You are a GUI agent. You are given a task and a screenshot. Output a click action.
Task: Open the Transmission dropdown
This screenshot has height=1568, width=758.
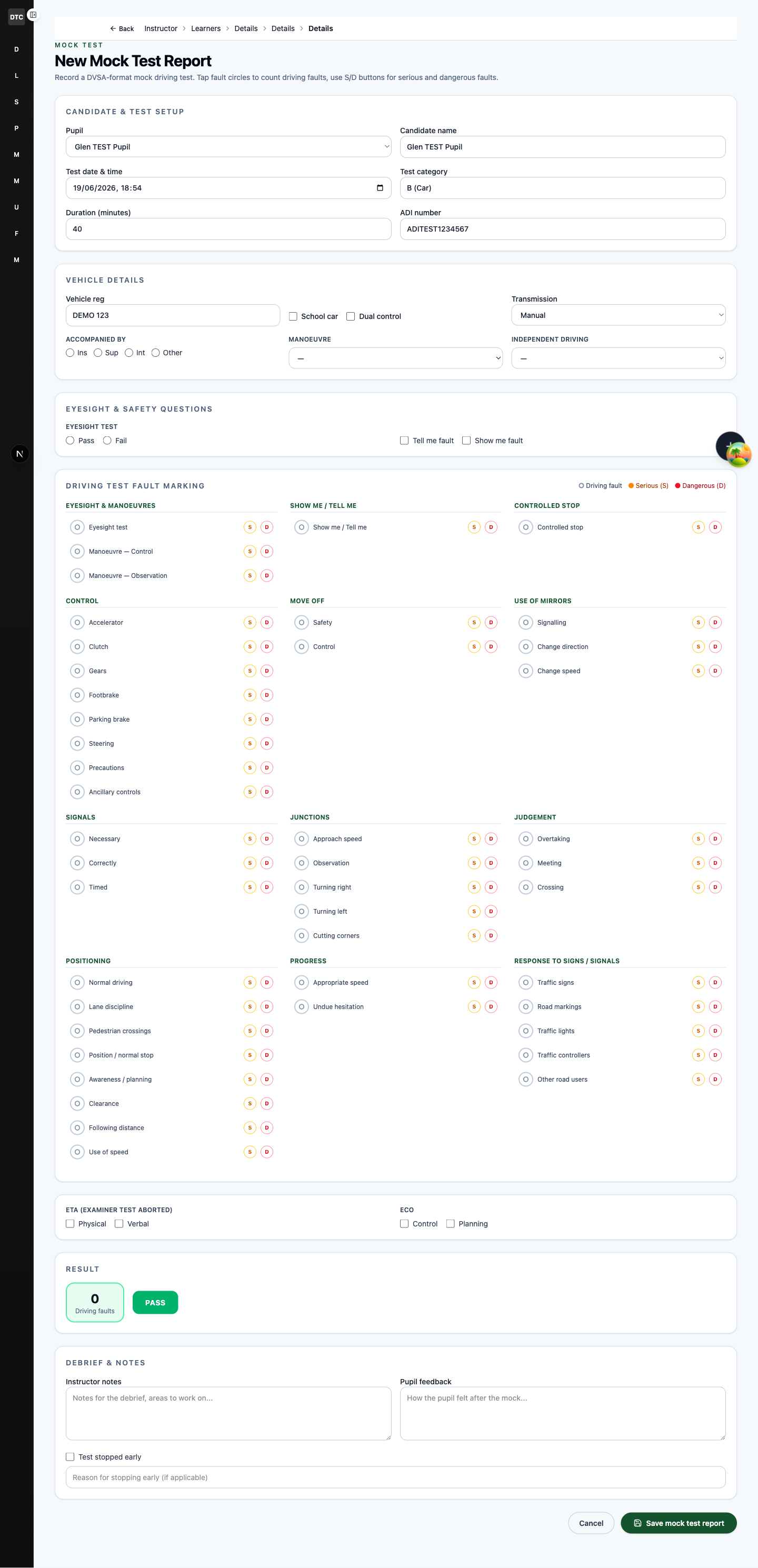tap(618, 315)
